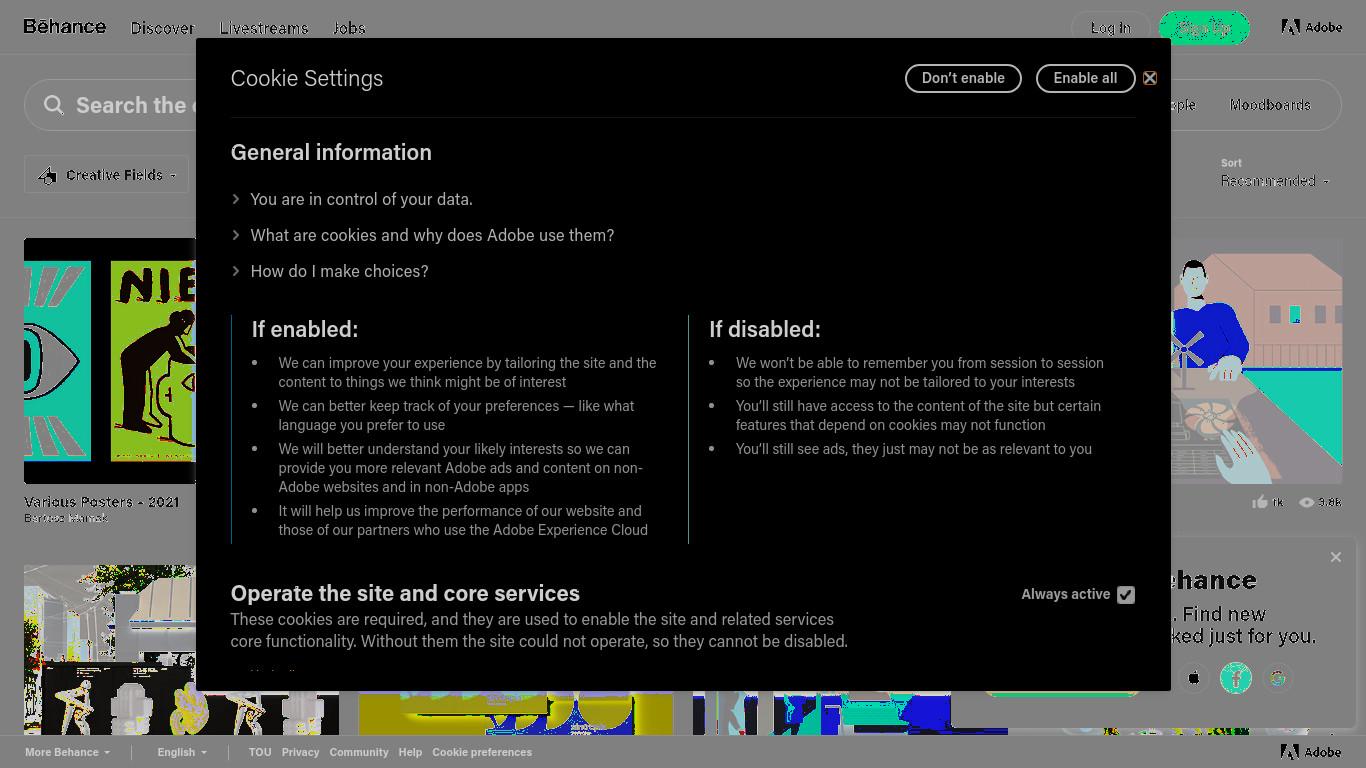Viewport: 1366px width, 768px height.
Task: Click the 'General information' heading
Action: click(331, 152)
